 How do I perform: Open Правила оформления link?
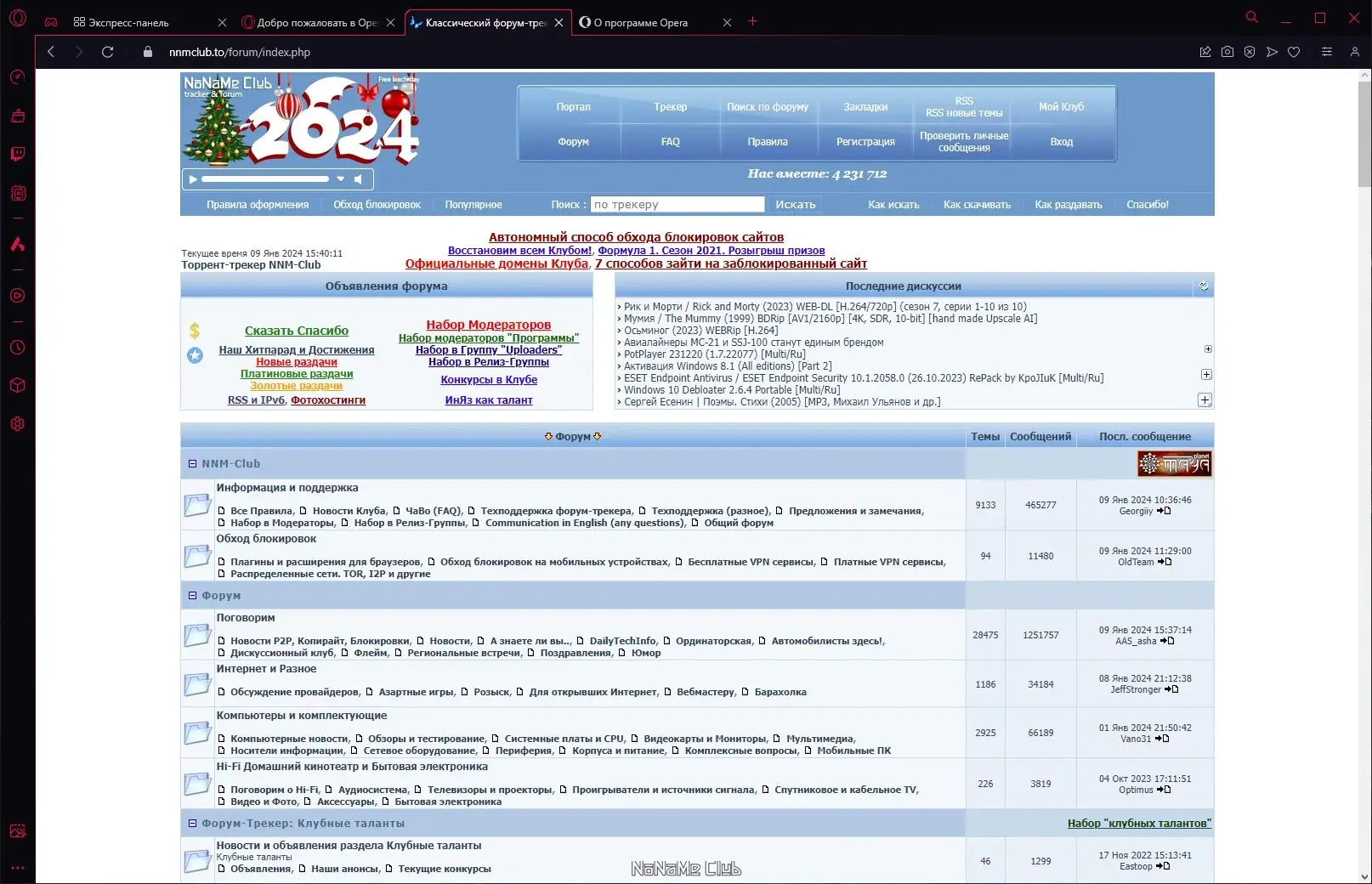[x=258, y=205]
